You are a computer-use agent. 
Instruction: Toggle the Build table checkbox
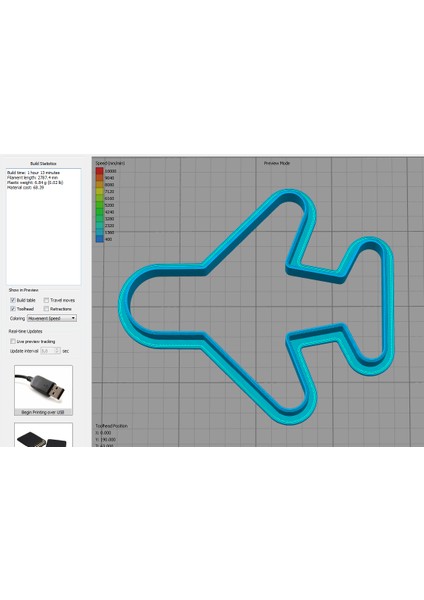coord(13,300)
